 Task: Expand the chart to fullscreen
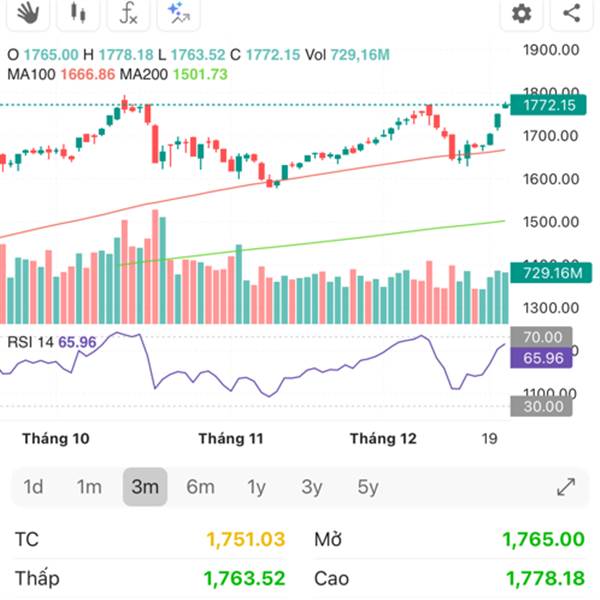566,487
